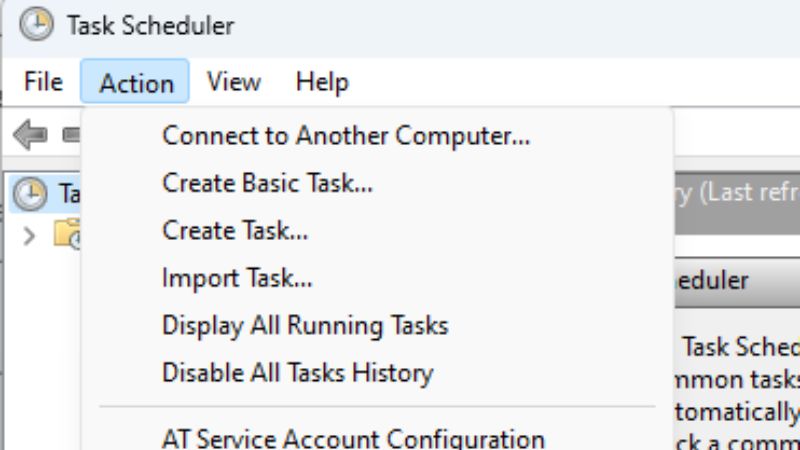This screenshot has height=450, width=800.
Task: Open the Help menu
Action: [321, 82]
